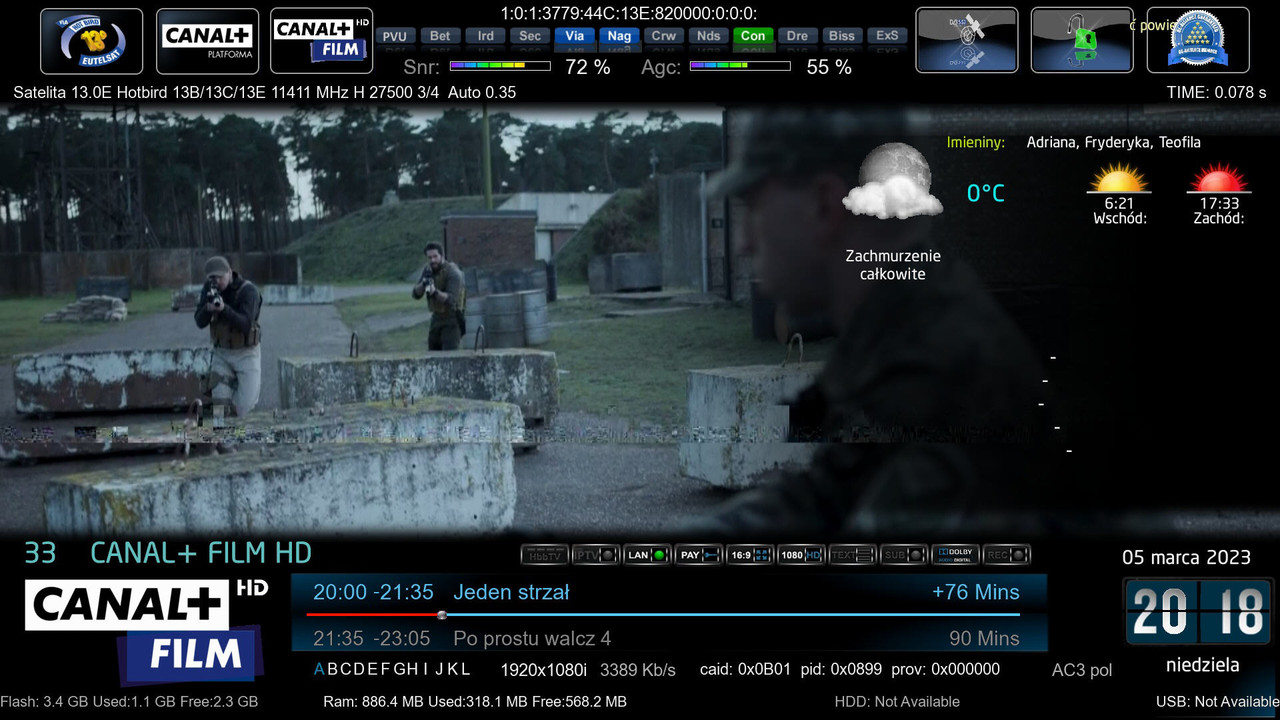
Task: Click the PVU crypto indicator
Action: 395,35
